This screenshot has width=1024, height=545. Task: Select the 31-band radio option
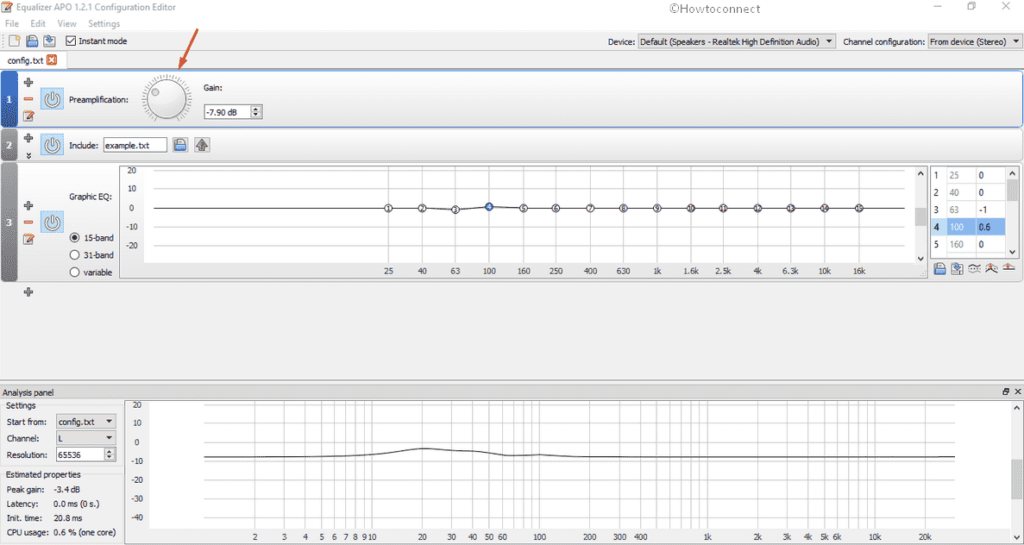point(75,255)
